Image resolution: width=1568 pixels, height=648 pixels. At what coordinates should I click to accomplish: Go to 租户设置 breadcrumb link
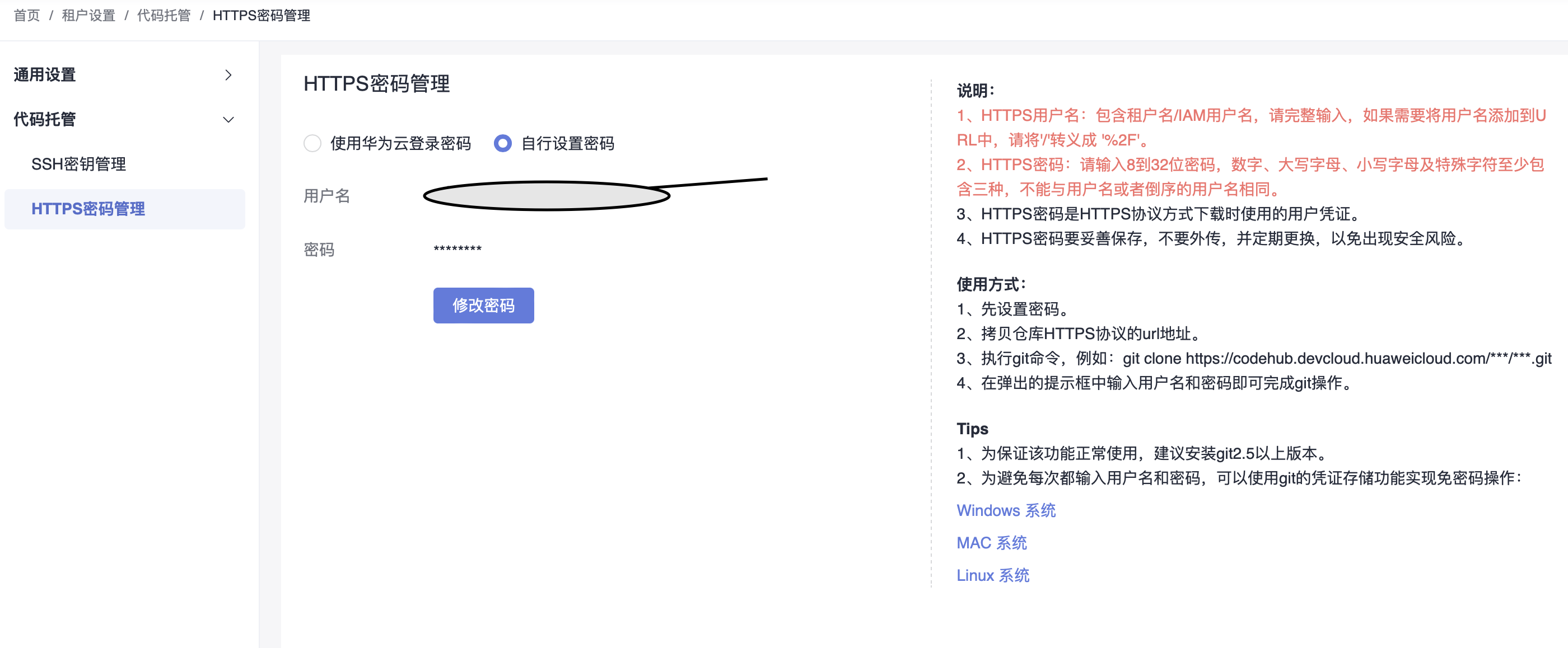(x=88, y=15)
